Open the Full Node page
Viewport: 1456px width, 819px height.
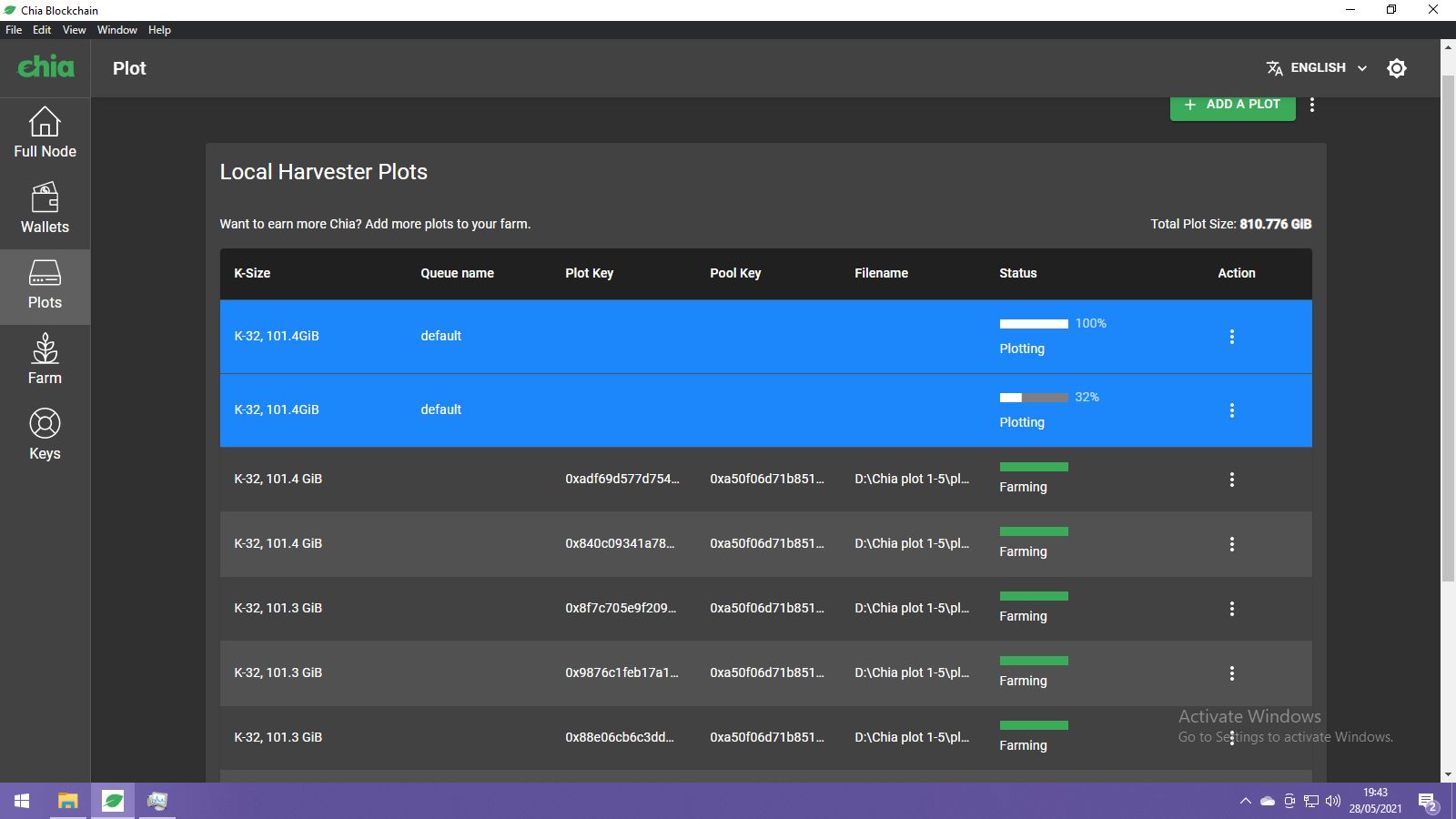click(x=45, y=134)
